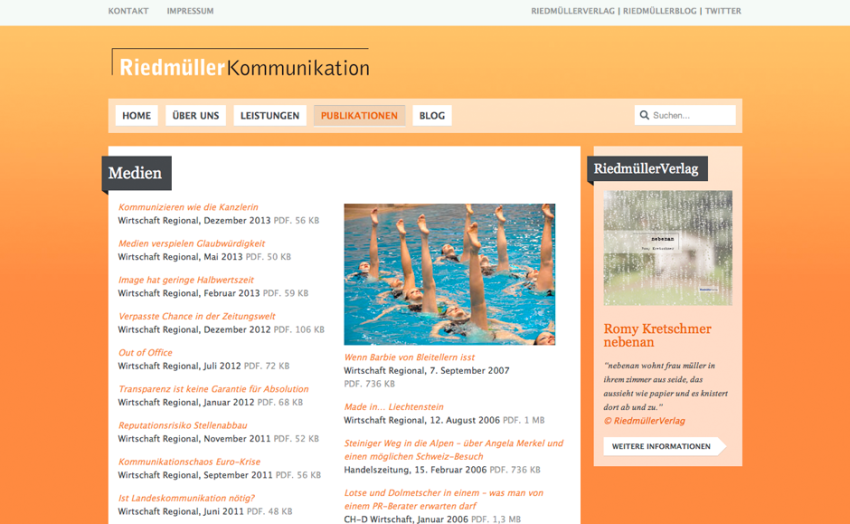Click the magnifier search icon
Image resolution: width=850 pixels, height=524 pixels.
(x=644, y=115)
